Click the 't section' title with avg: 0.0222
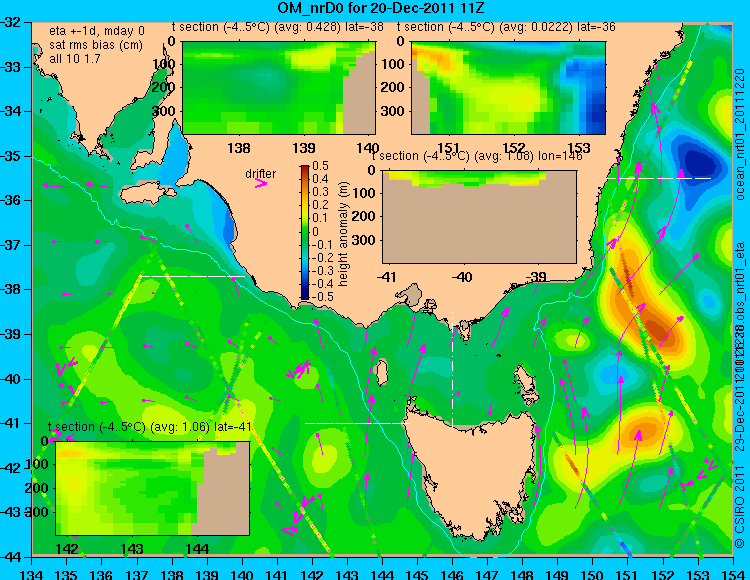The image size is (750, 580). pos(506,27)
